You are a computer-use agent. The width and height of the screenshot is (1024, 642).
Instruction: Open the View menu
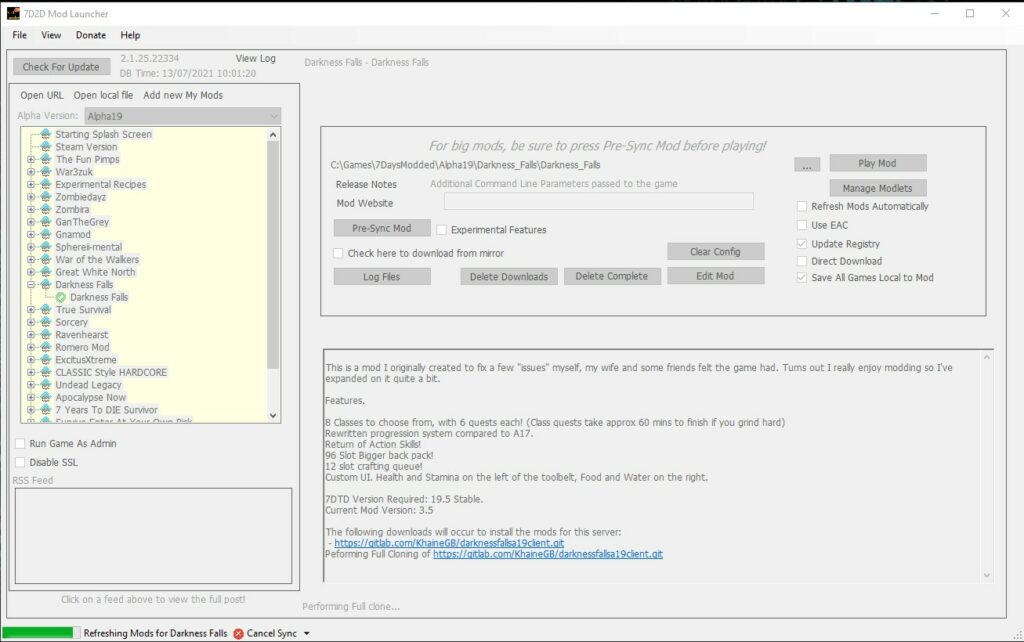pyautogui.click(x=51, y=35)
